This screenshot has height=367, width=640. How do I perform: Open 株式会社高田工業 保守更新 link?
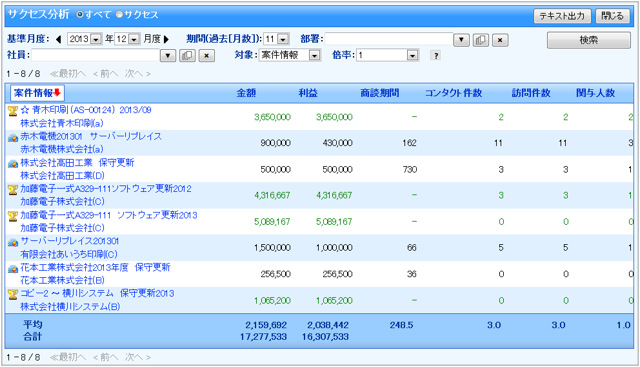click(77, 162)
